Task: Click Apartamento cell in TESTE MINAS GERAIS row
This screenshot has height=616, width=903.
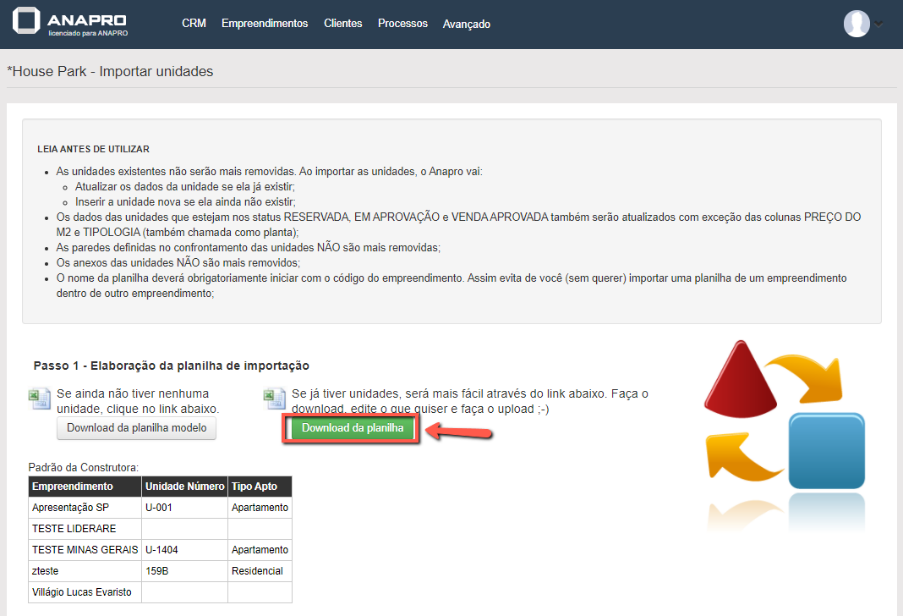Action: pos(260,550)
